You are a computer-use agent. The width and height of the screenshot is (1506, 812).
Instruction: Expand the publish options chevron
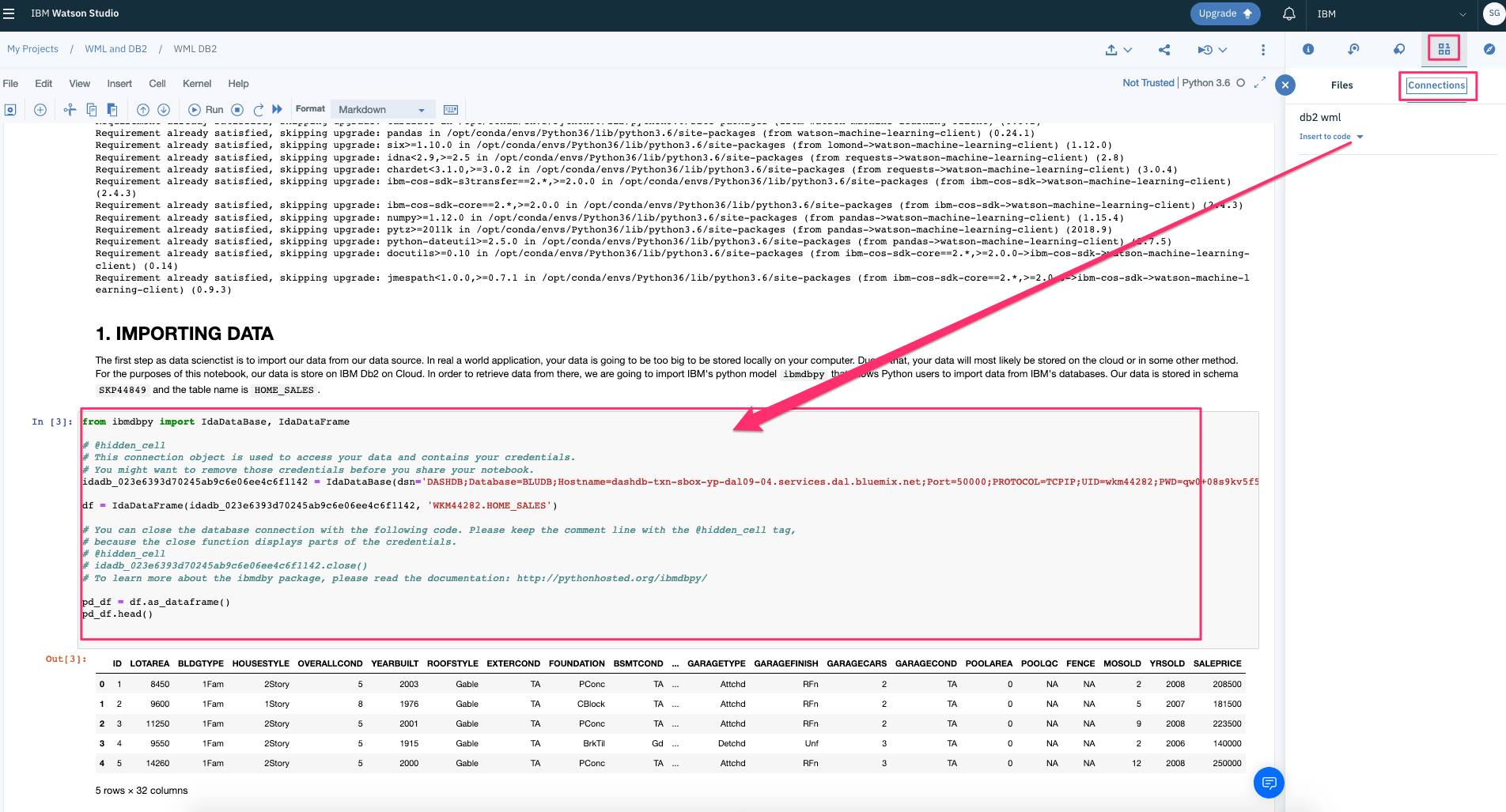click(1128, 50)
